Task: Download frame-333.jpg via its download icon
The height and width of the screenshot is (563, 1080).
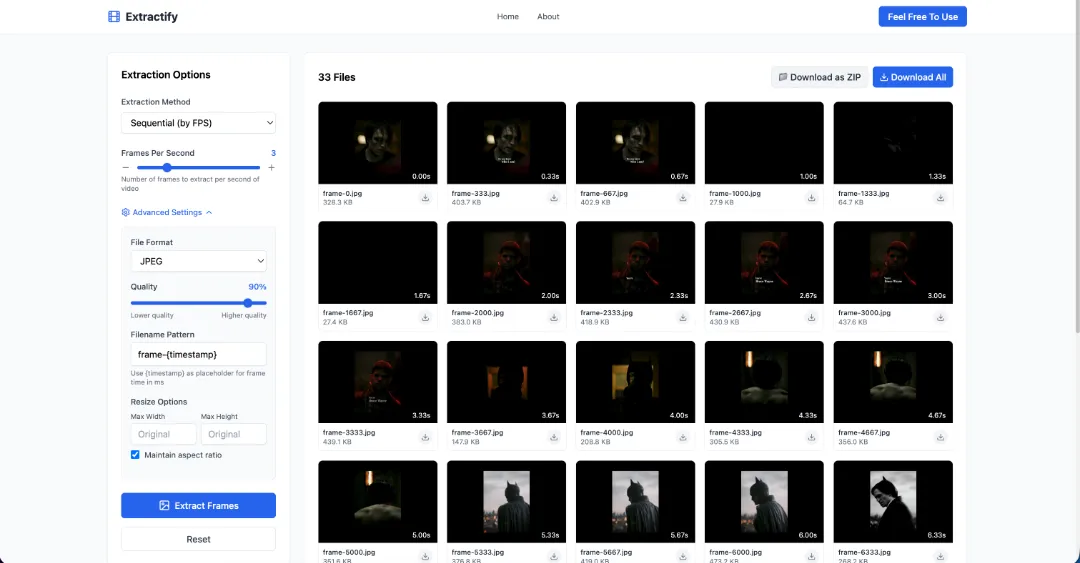Action: tap(554, 198)
